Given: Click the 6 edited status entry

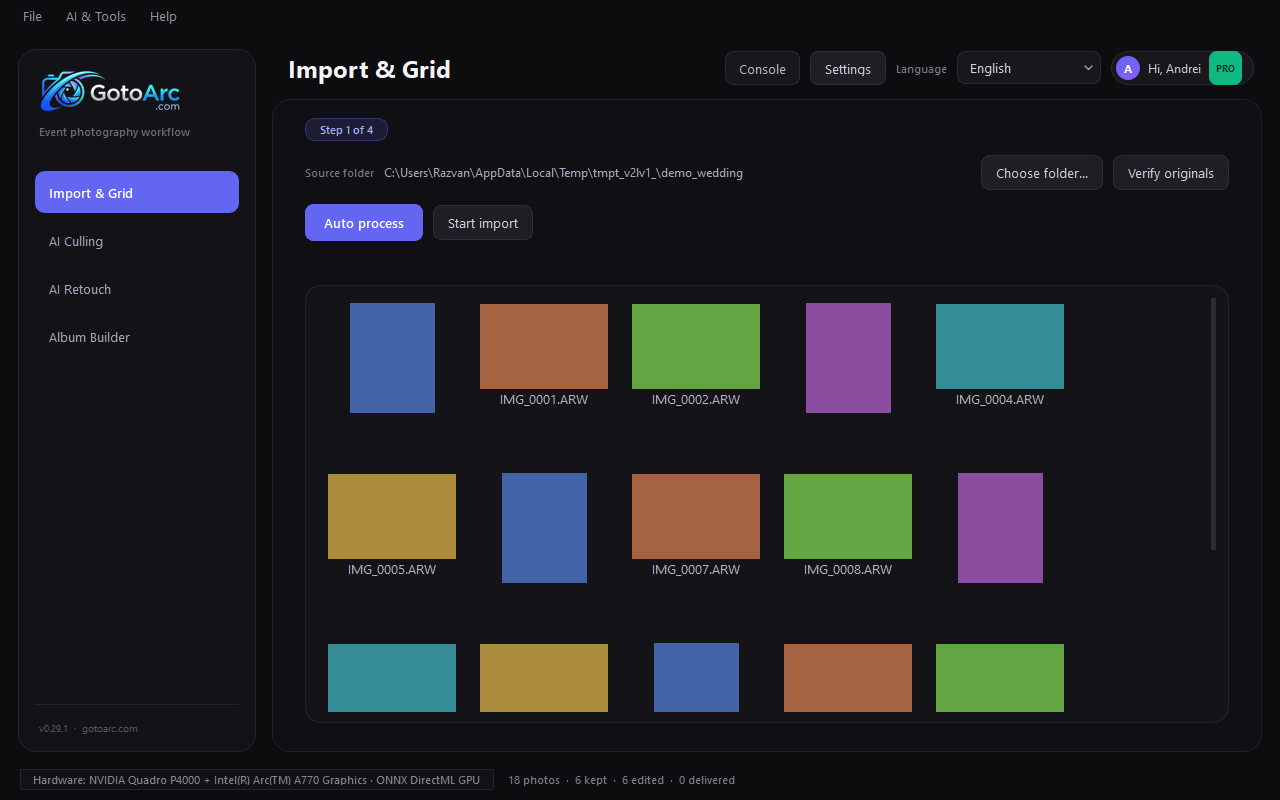Looking at the screenshot, I should click(643, 780).
